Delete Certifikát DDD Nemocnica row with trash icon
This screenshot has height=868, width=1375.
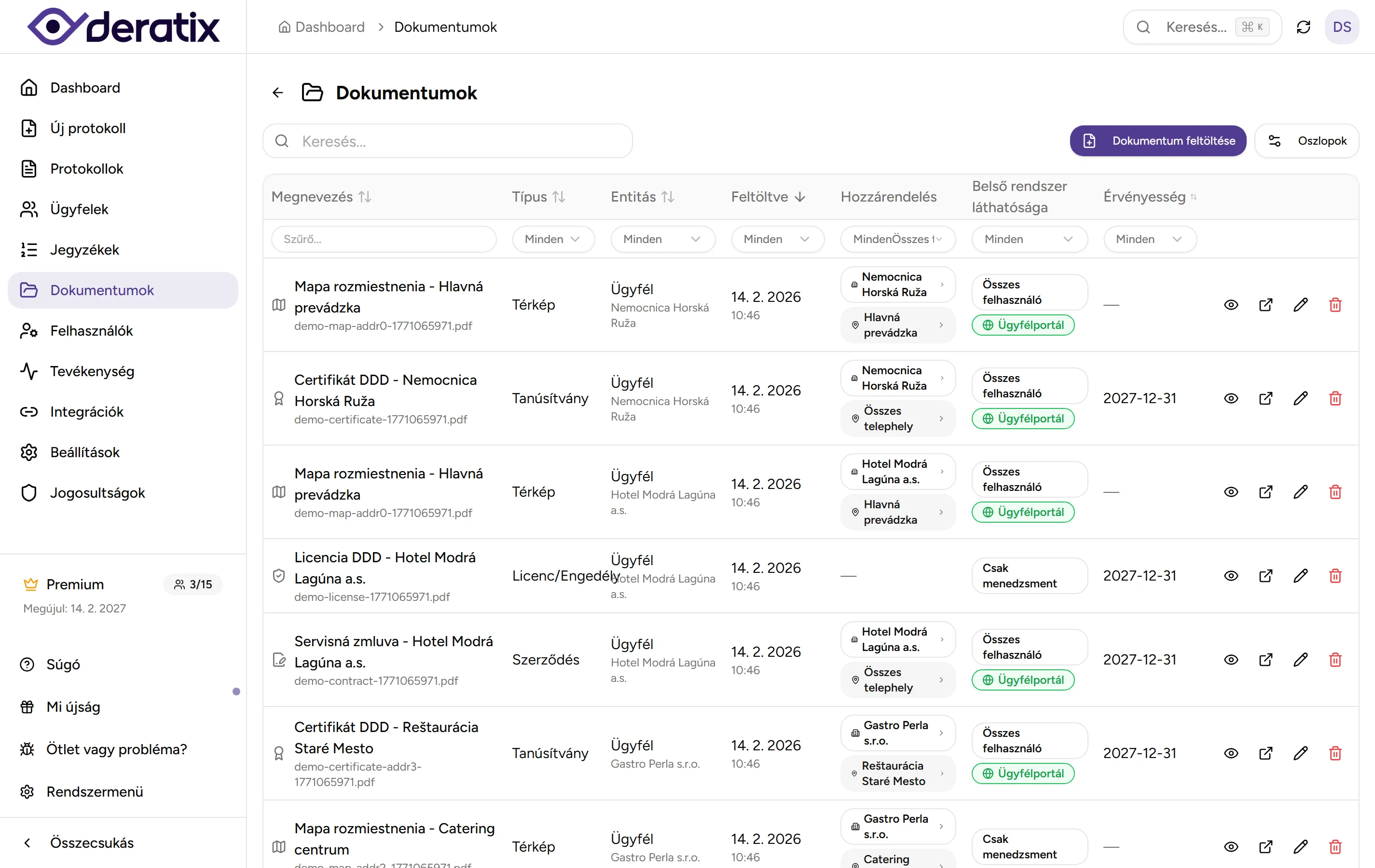[x=1335, y=398]
